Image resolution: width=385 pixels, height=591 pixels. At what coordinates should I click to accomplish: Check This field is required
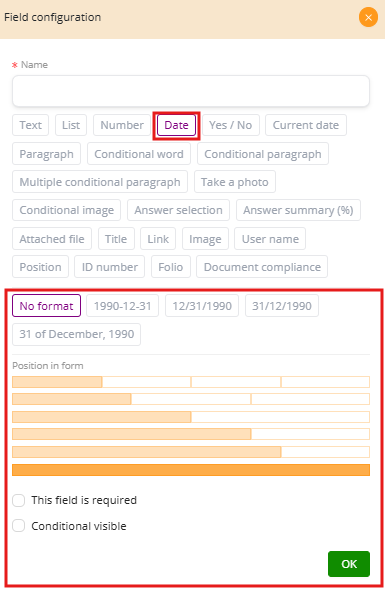(18, 501)
